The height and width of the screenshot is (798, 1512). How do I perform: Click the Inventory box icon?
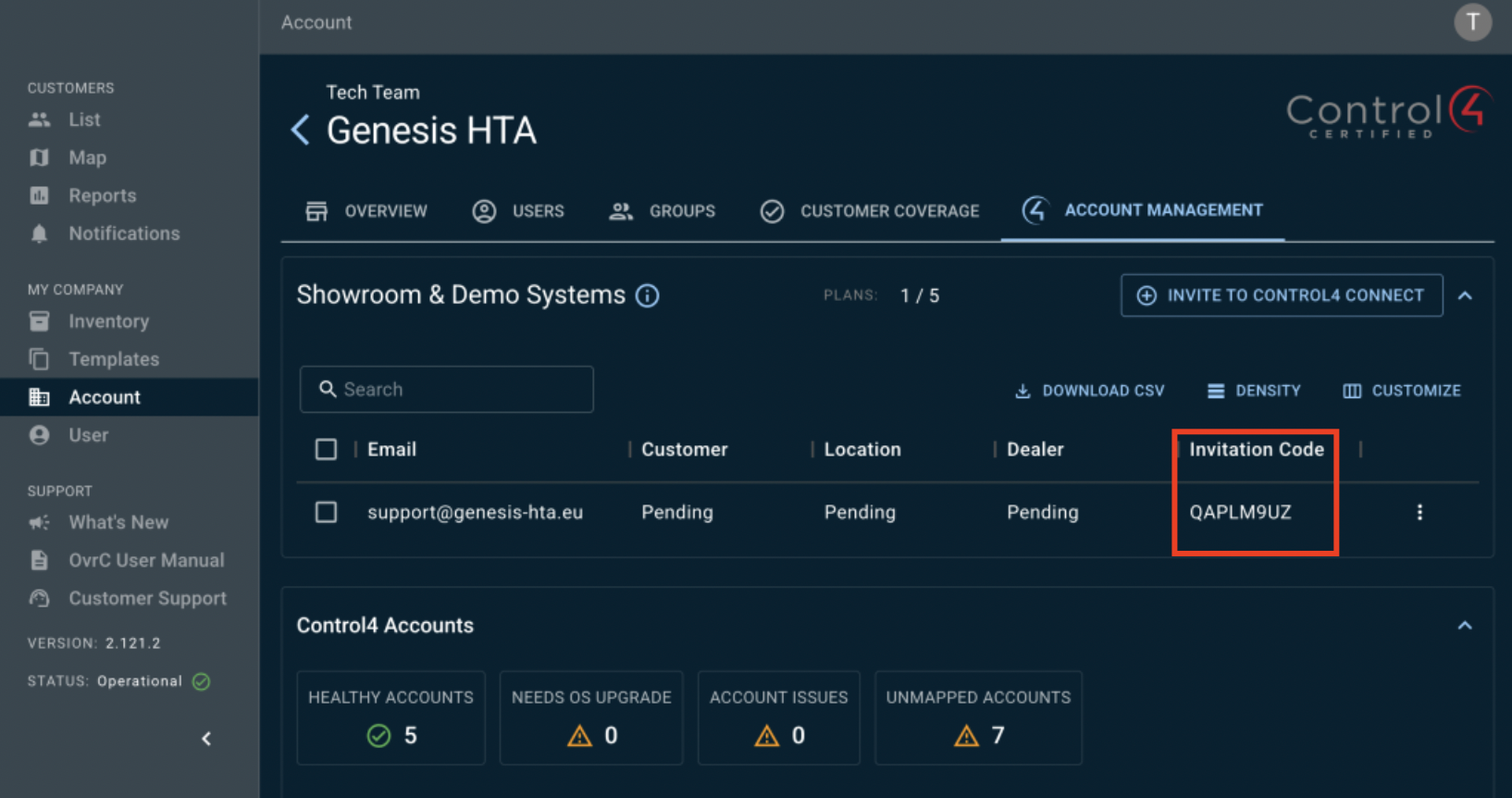39,321
